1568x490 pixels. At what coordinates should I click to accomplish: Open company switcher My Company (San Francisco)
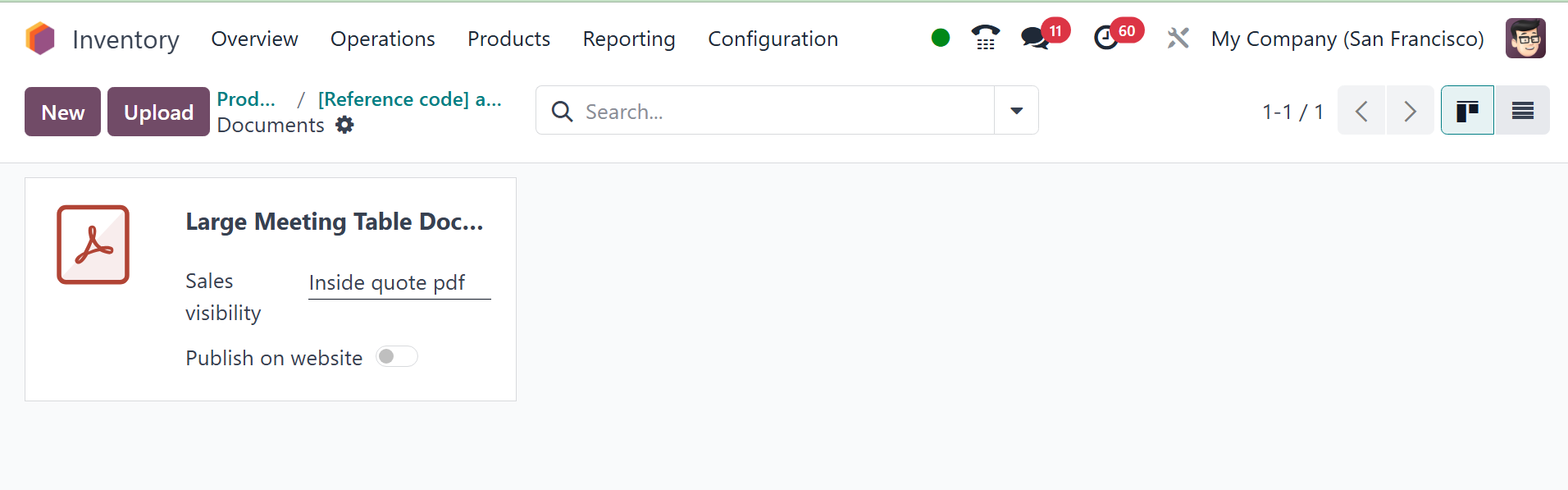click(1347, 39)
